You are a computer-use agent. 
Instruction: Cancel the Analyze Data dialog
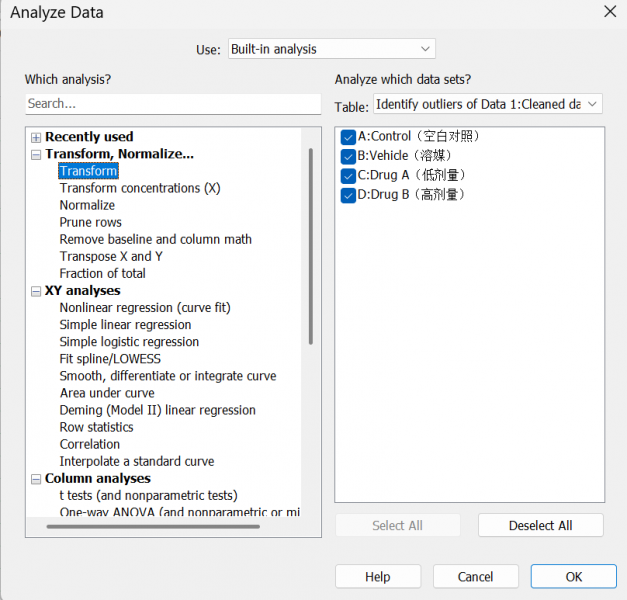pyautogui.click(x=475, y=576)
